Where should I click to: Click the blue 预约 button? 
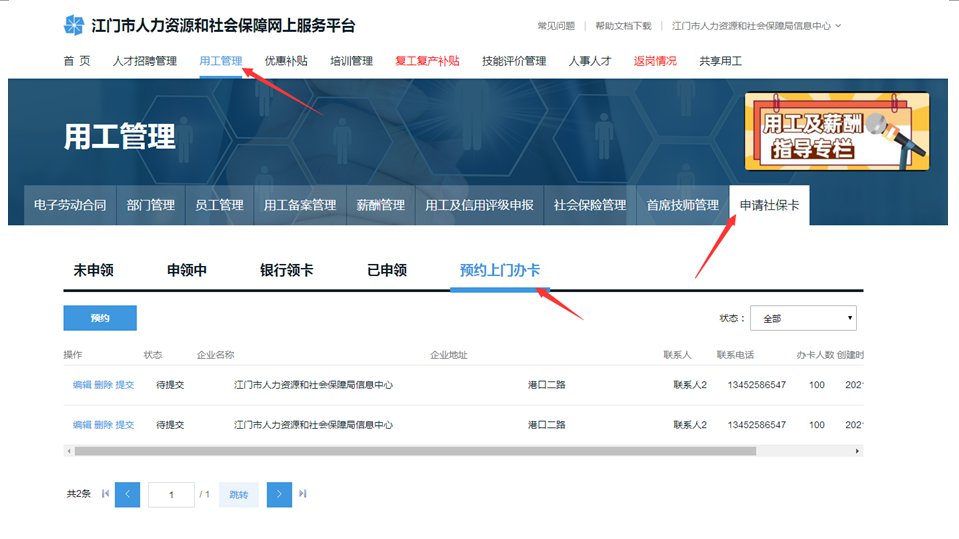pyautogui.click(x=100, y=318)
